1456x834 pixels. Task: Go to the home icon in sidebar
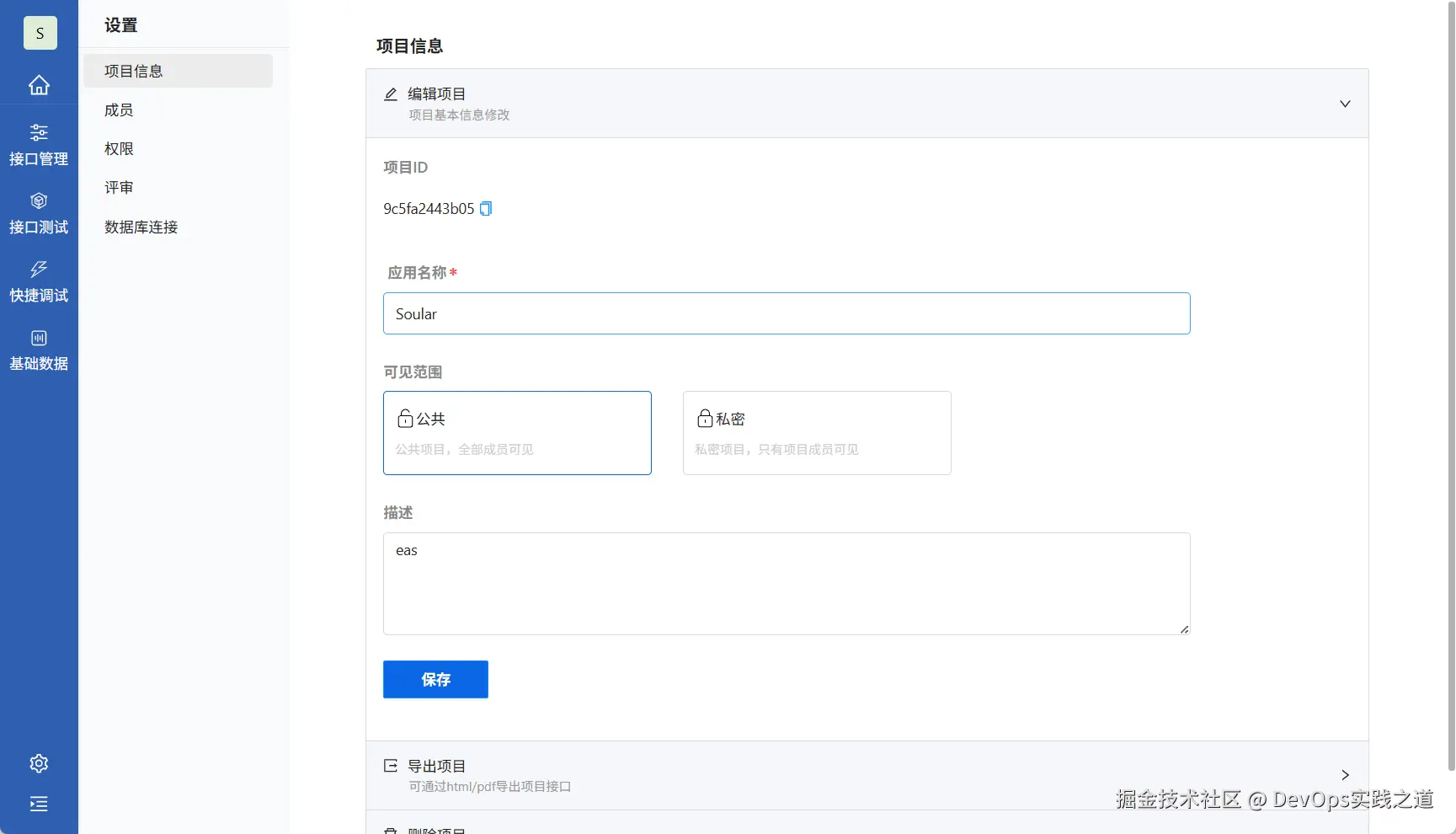pyautogui.click(x=39, y=85)
